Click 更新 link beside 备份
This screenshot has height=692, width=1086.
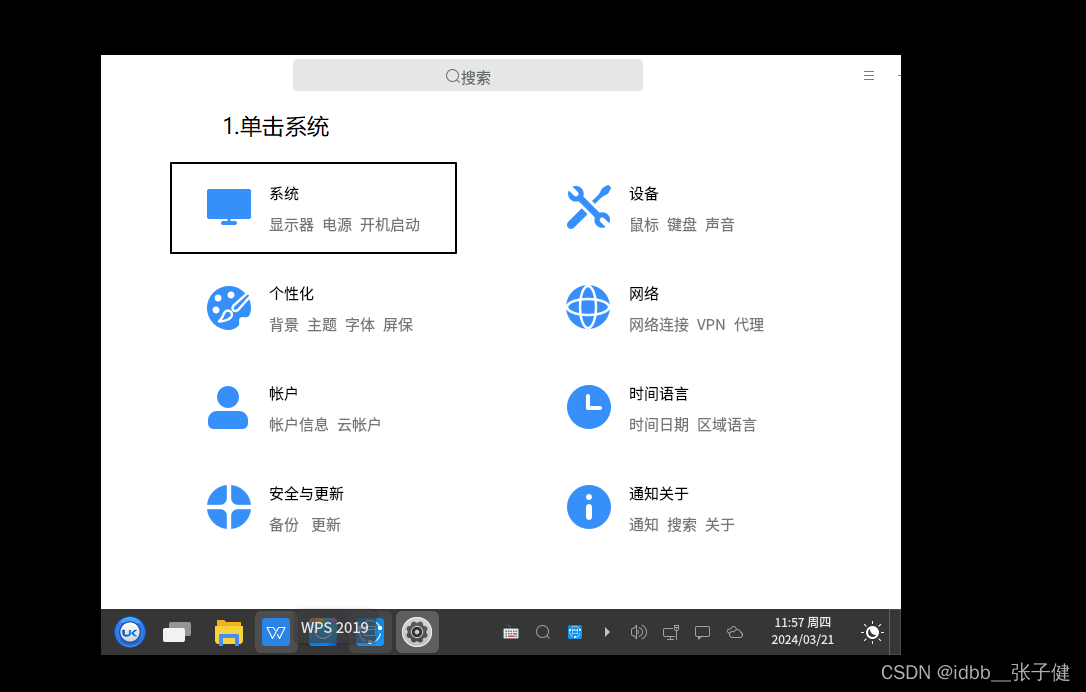326,525
